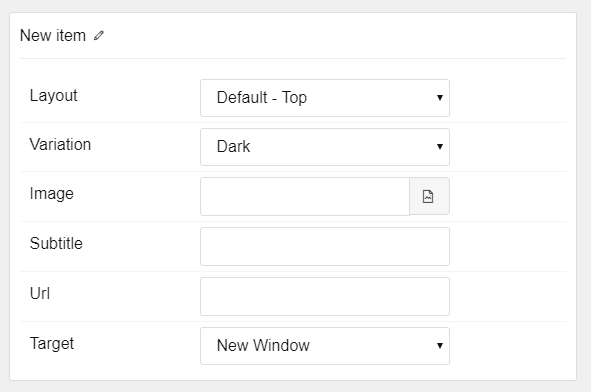This screenshot has height=392, width=591.
Task: Click the Layout field label
Action: pyautogui.click(x=54, y=96)
